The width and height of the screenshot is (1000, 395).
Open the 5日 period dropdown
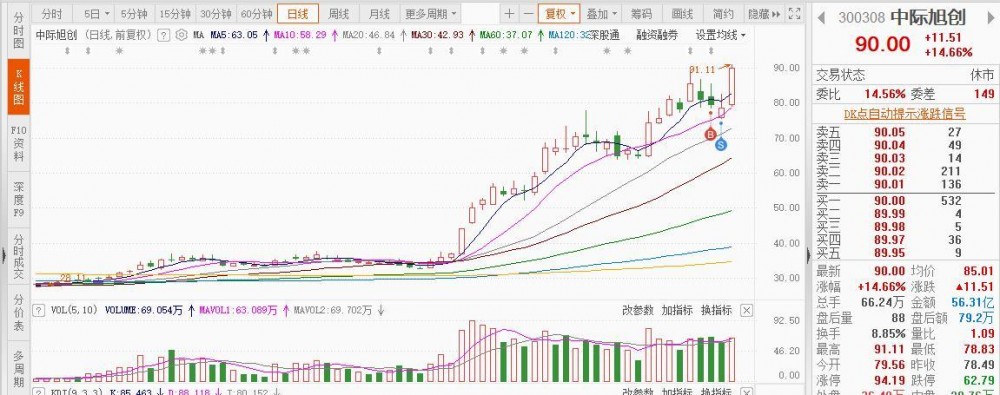coord(96,13)
